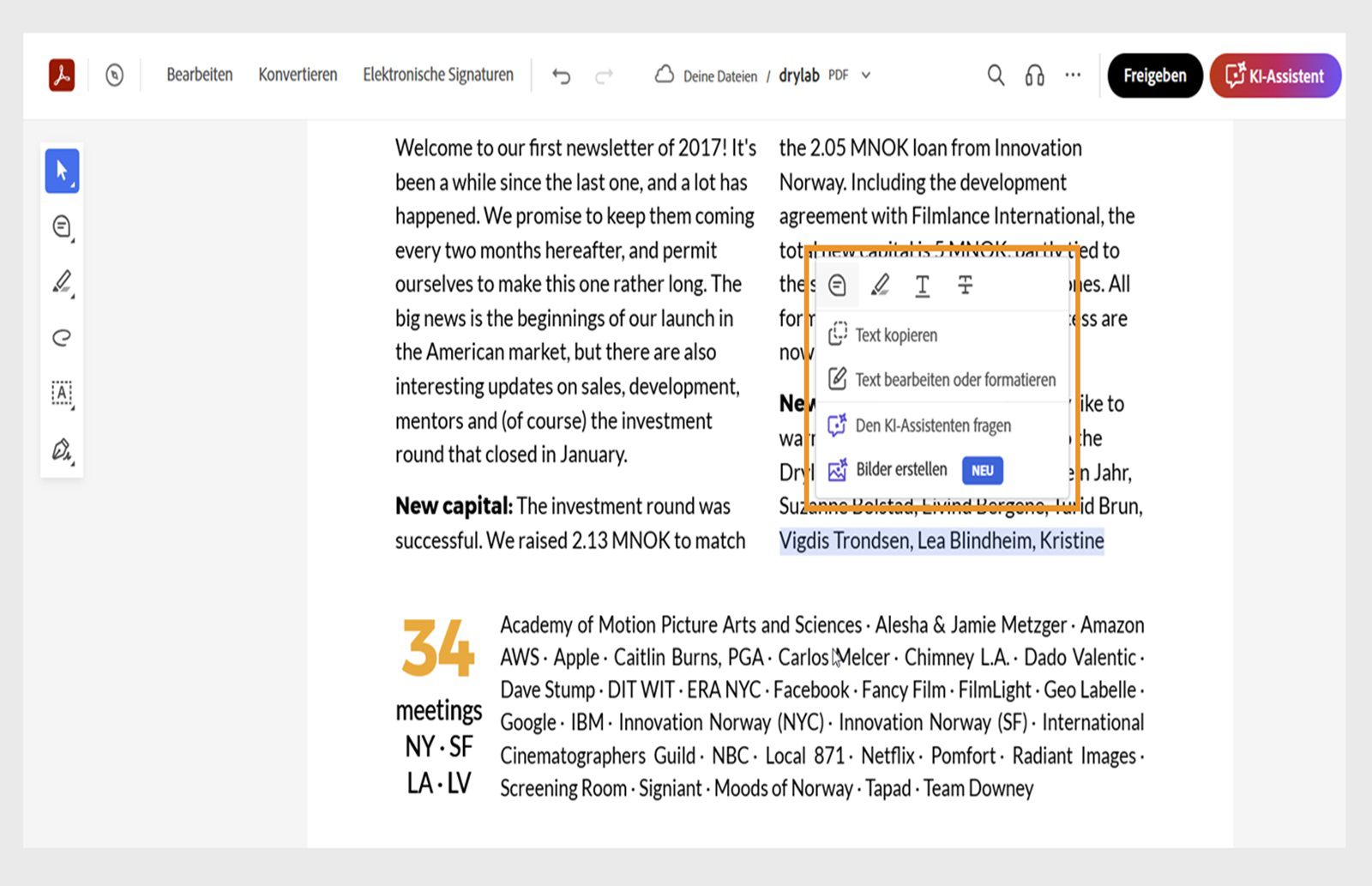
Task: Click the highlighted line 'Vigdis Trondsen, Lea Blindheim, Kristine'
Action: pos(942,540)
